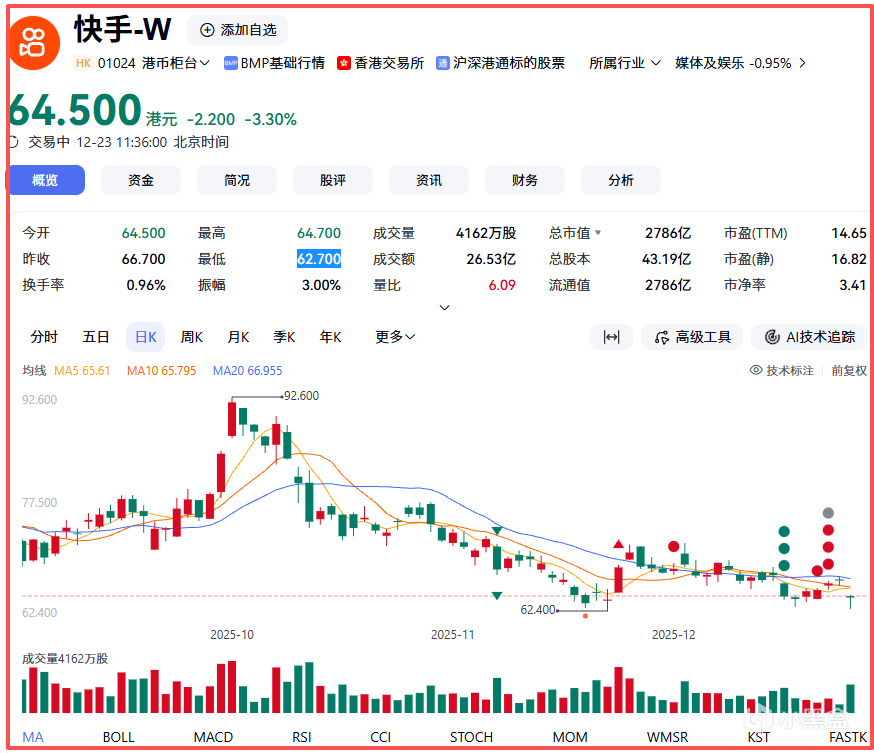Select the FASTK indicator

(848, 737)
